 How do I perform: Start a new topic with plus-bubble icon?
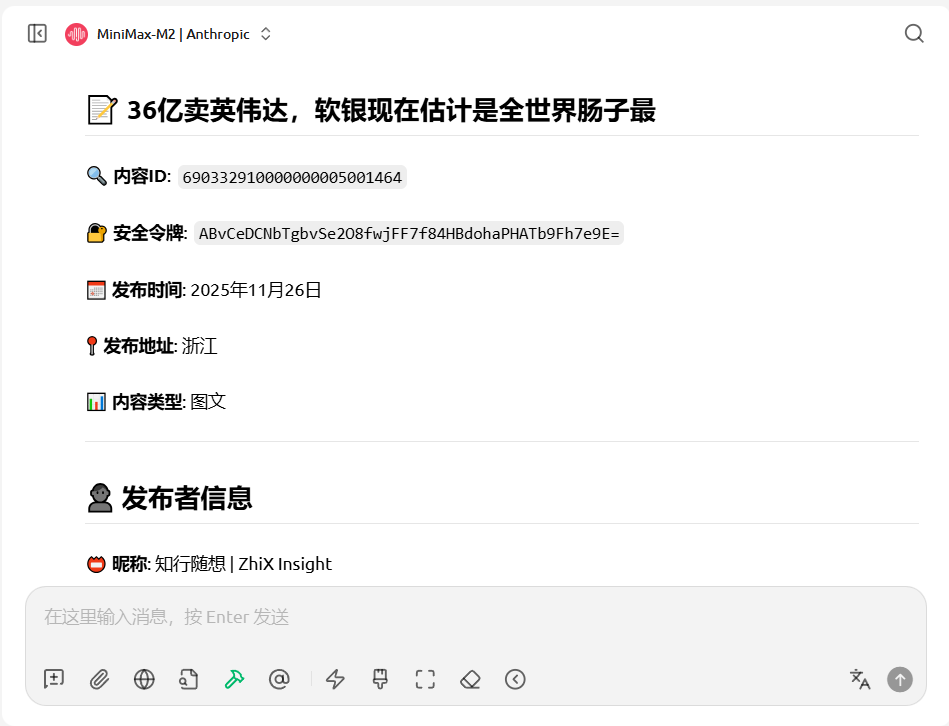(54, 679)
